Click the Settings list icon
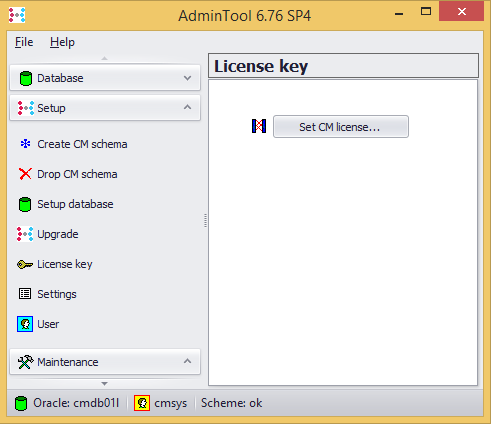This screenshot has width=491, height=424. [25, 294]
